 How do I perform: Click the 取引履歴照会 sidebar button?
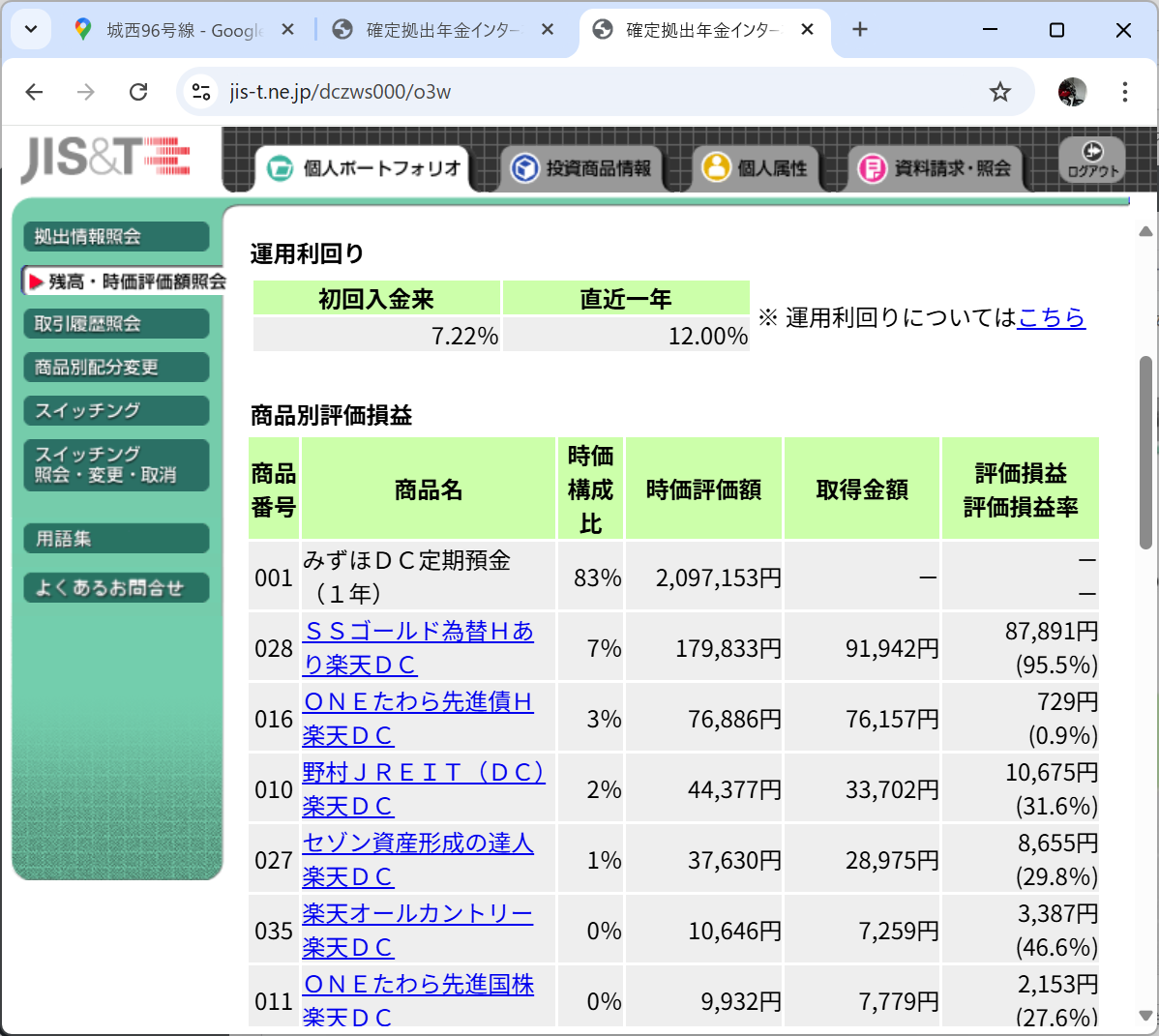pyautogui.click(x=116, y=324)
